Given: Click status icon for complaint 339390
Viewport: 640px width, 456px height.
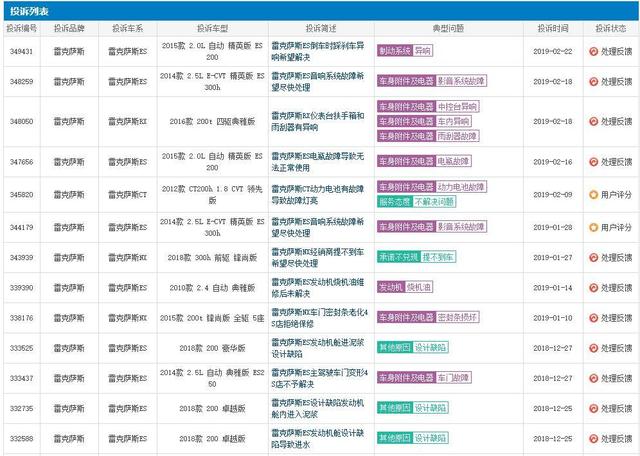Looking at the screenshot, I should (593, 288).
